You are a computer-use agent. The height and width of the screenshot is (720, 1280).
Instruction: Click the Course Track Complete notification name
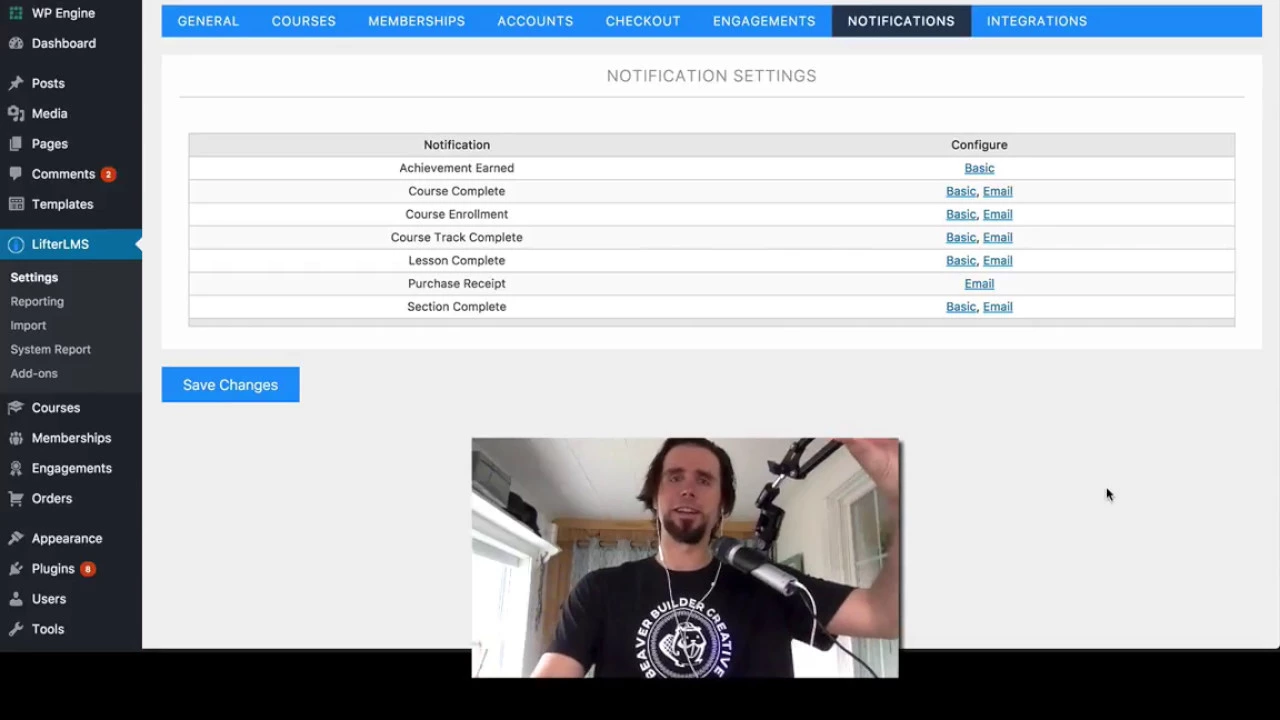(x=457, y=237)
